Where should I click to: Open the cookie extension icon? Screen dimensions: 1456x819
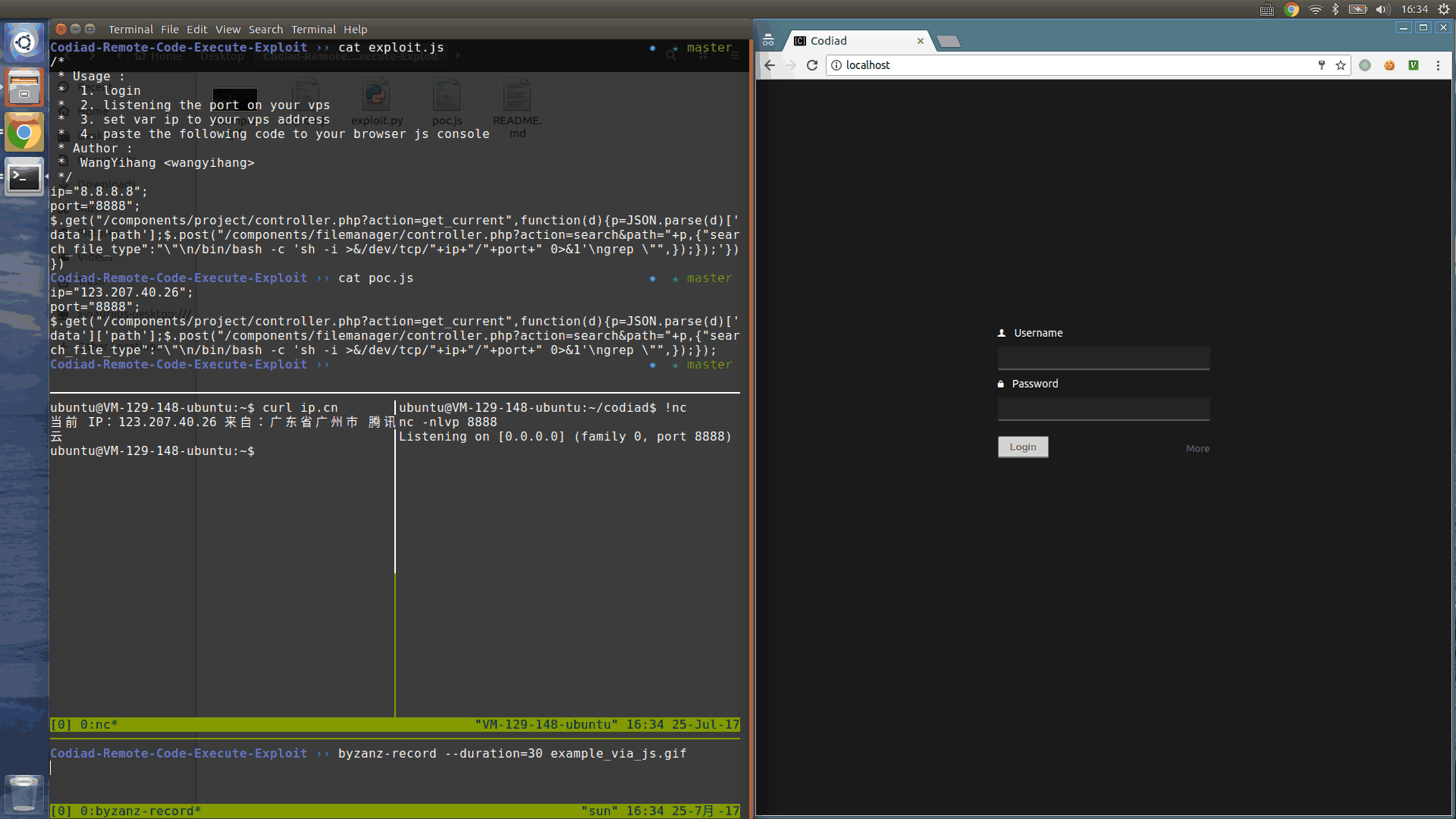1389,65
